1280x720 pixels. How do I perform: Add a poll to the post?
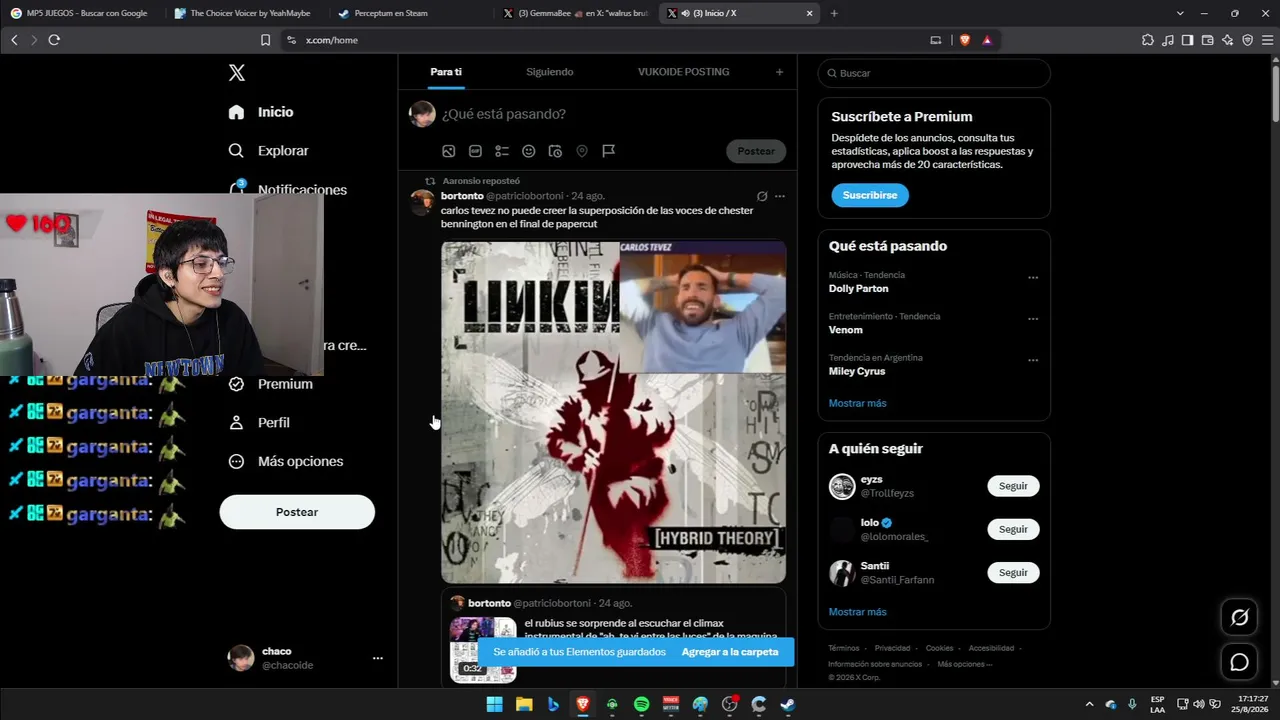tap(502, 151)
